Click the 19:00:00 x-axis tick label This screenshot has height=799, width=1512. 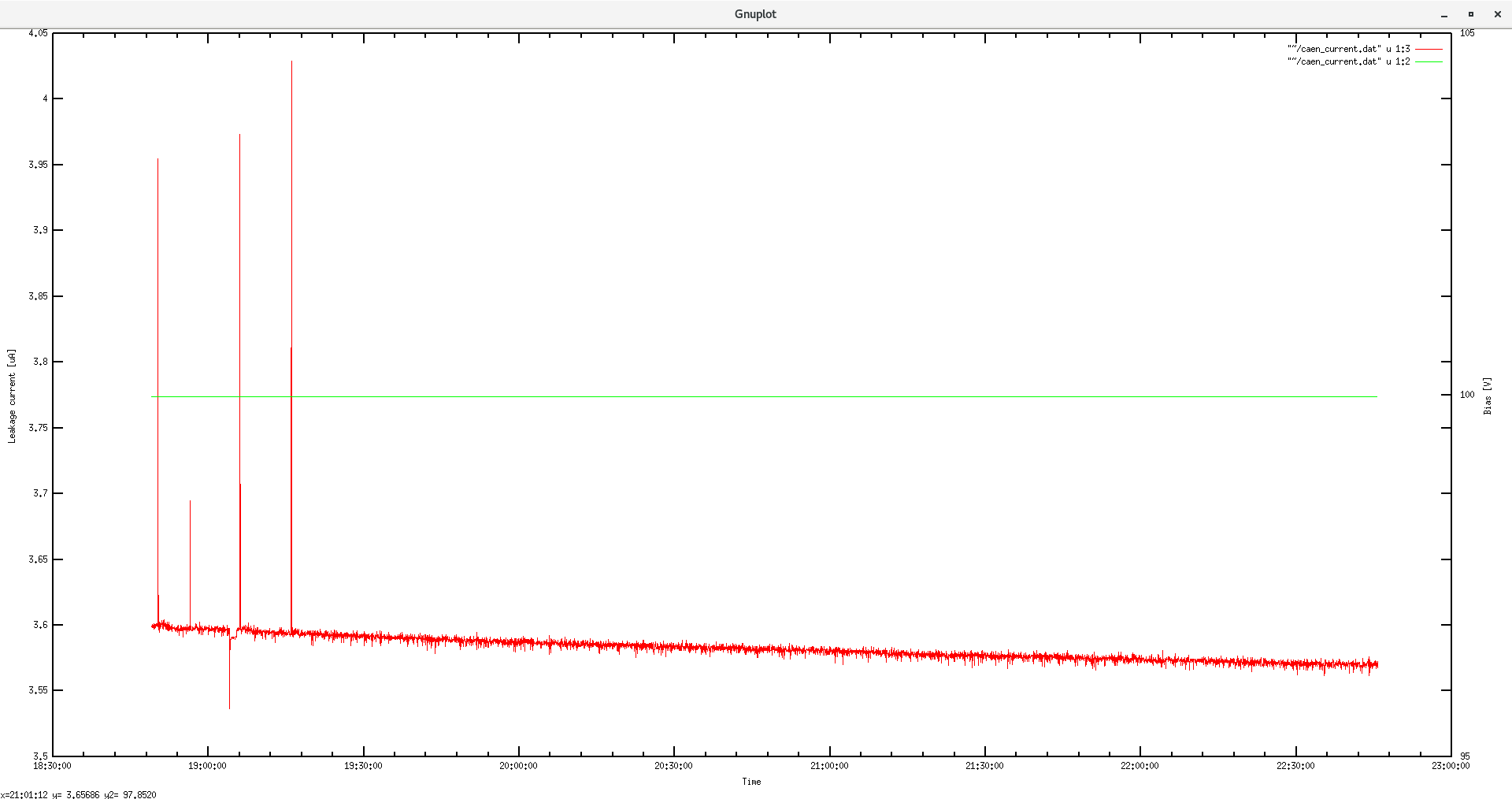pyautogui.click(x=208, y=766)
